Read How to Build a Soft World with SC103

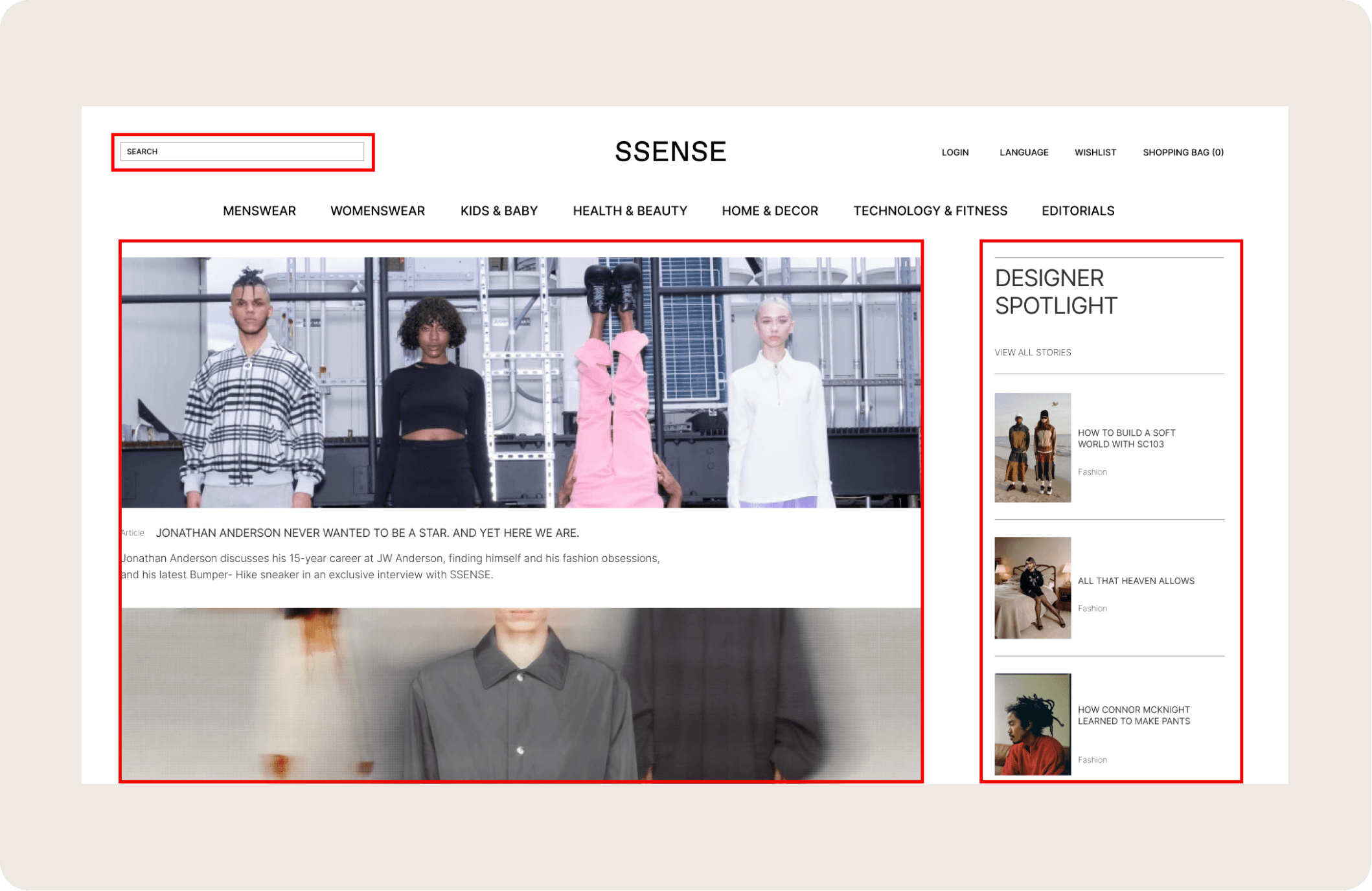pyautogui.click(x=1126, y=438)
